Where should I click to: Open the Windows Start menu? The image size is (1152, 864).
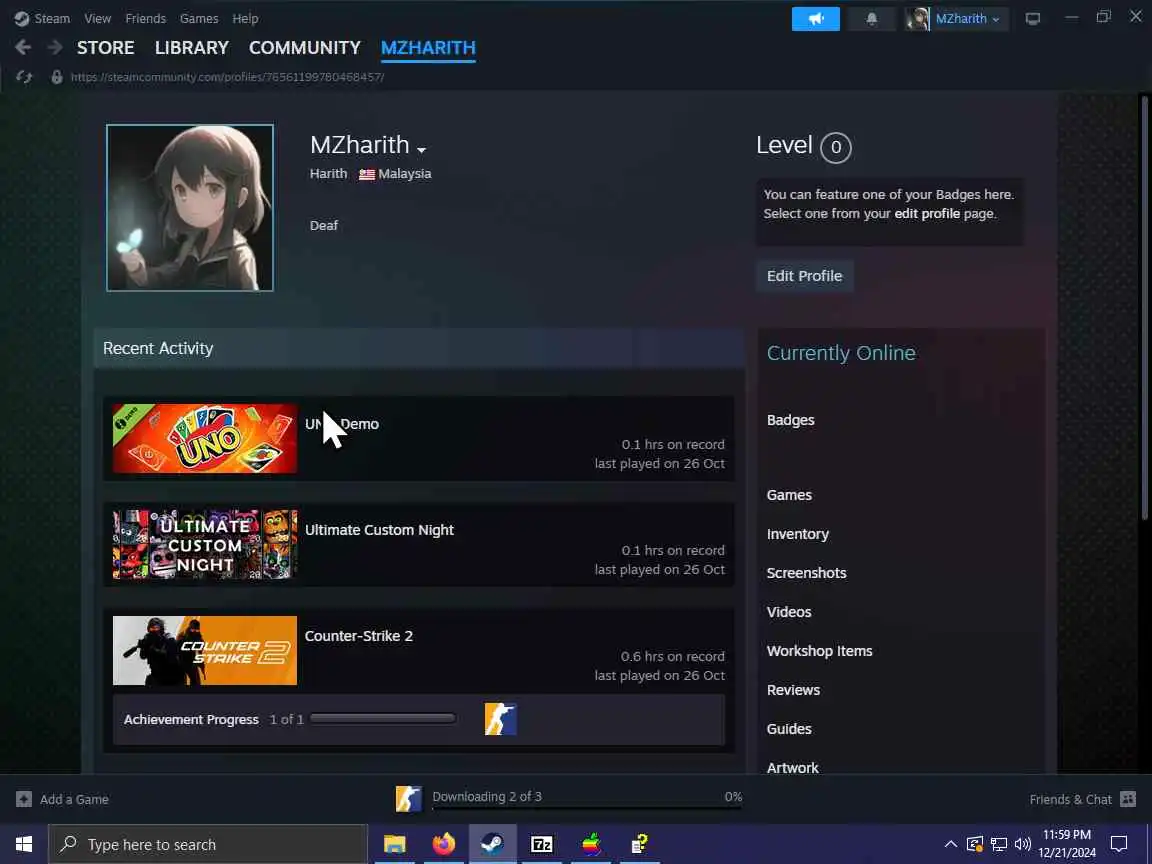24,844
